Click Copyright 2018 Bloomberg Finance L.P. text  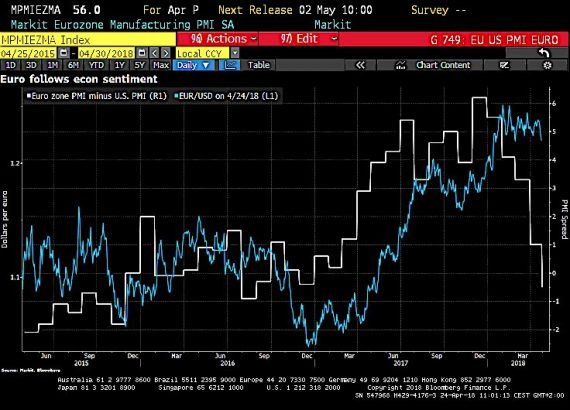click(x=438, y=387)
